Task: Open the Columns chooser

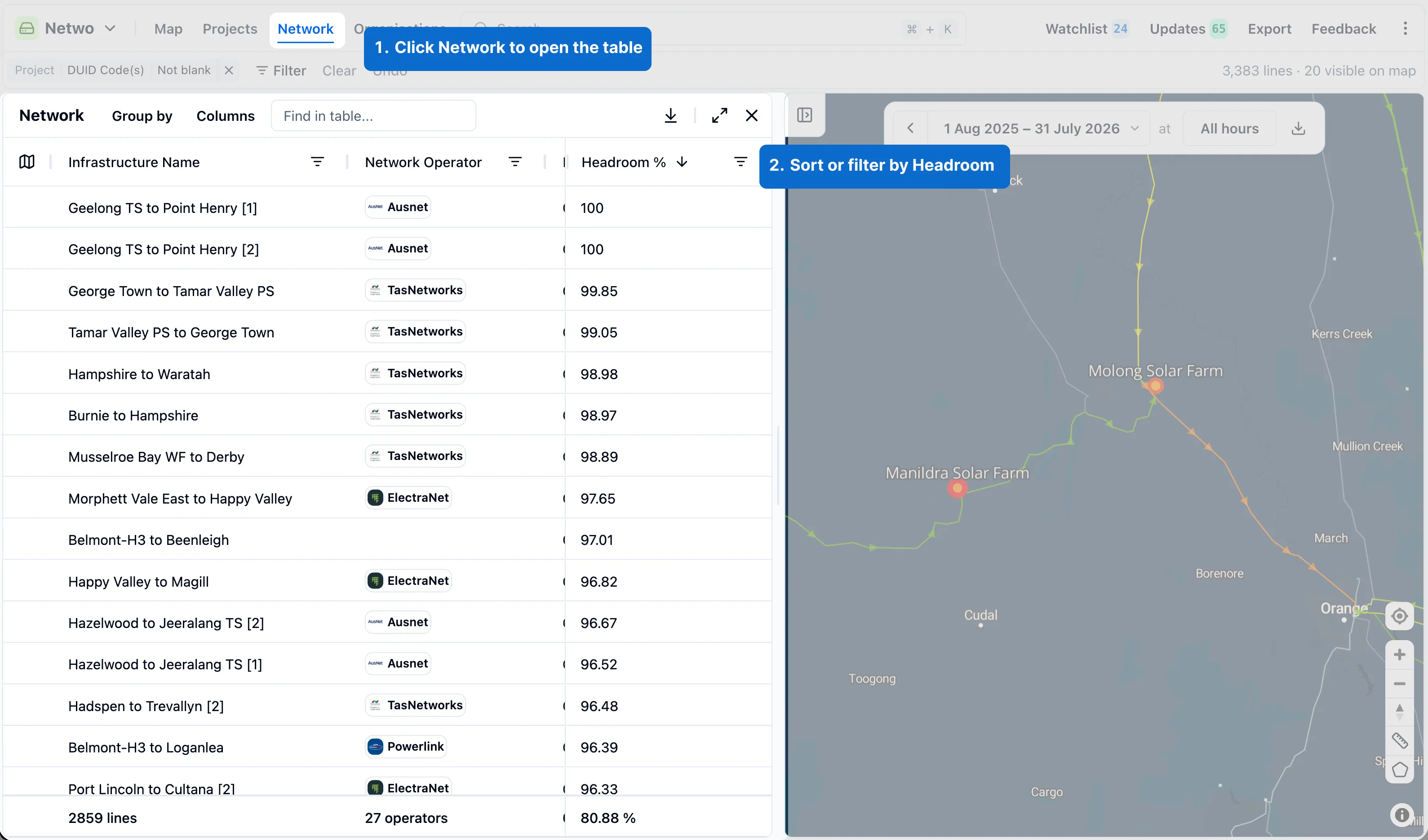Action: 226,116
